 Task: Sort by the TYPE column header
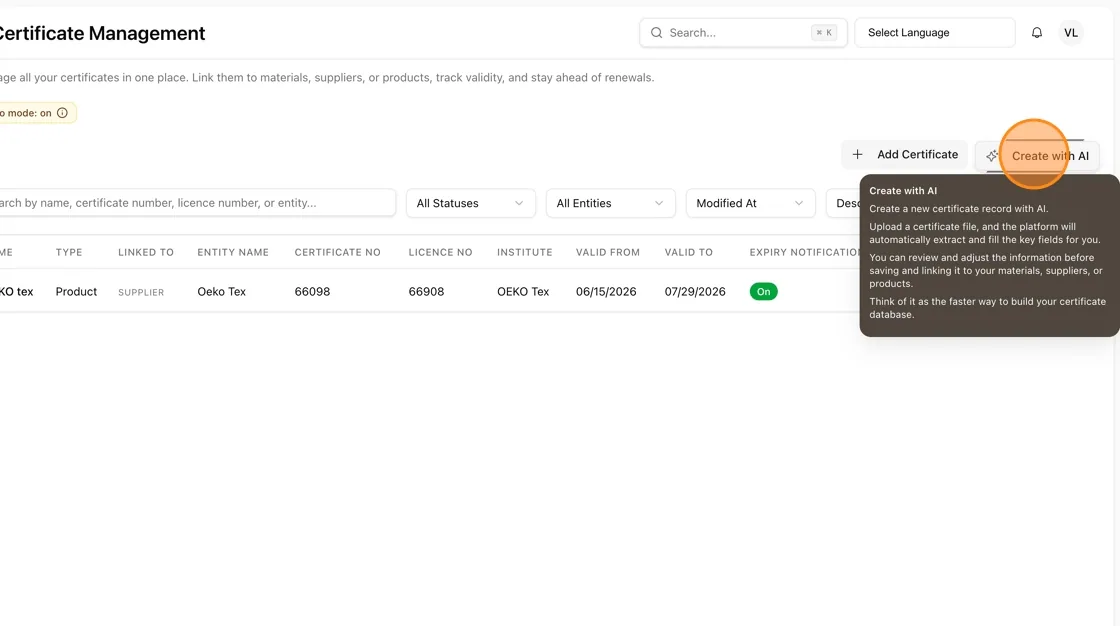click(x=69, y=252)
